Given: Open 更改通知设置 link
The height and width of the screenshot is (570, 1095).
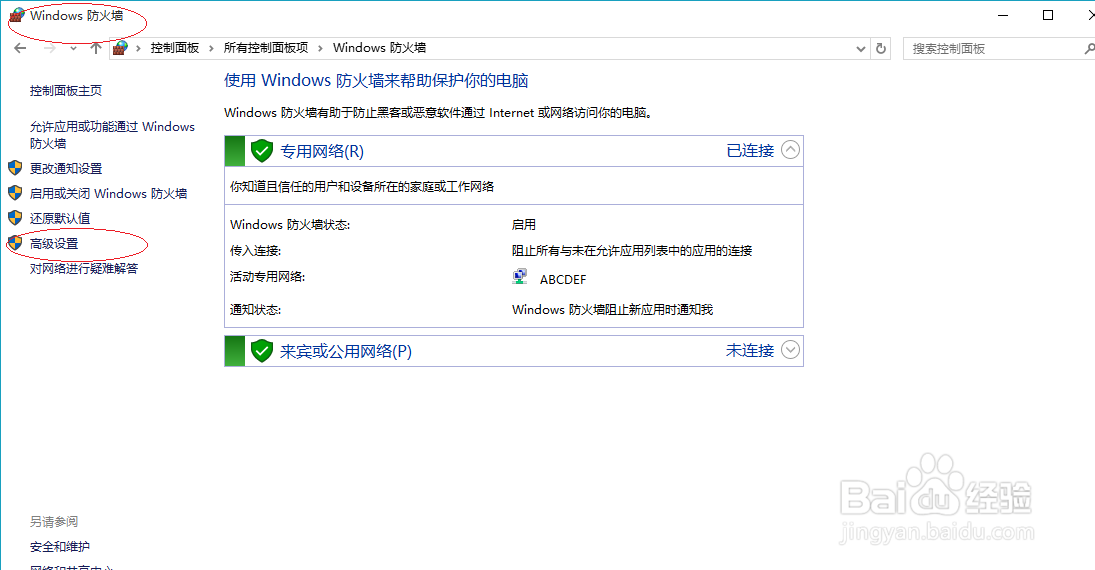Looking at the screenshot, I should (66, 168).
